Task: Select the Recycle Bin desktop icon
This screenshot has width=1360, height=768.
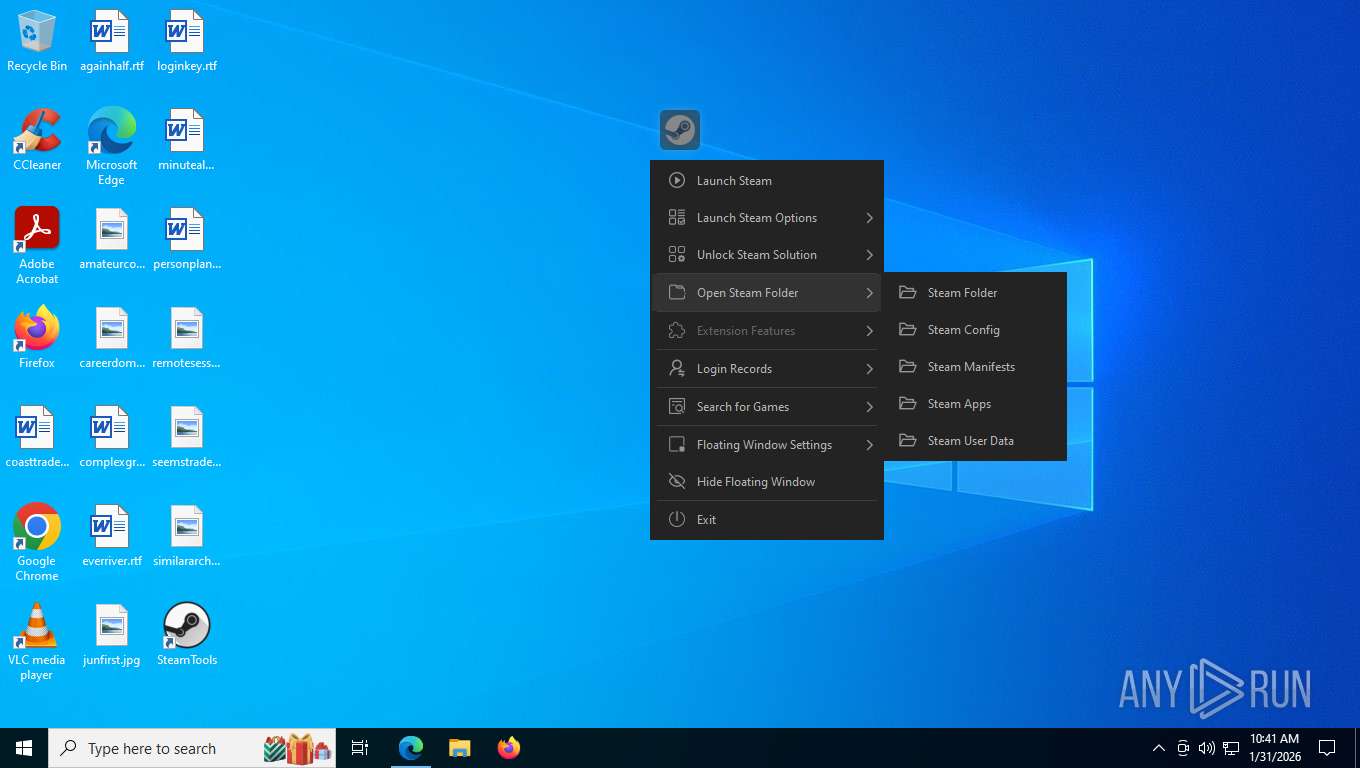Action: click(37, 42)
